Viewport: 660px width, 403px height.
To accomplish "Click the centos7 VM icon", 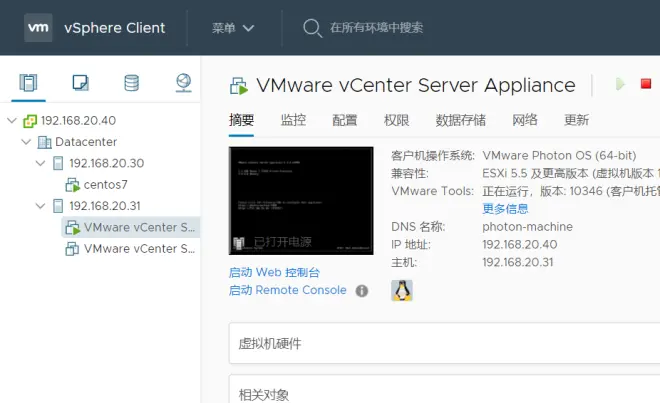I will pyautogui.click(x=72, y=185).
